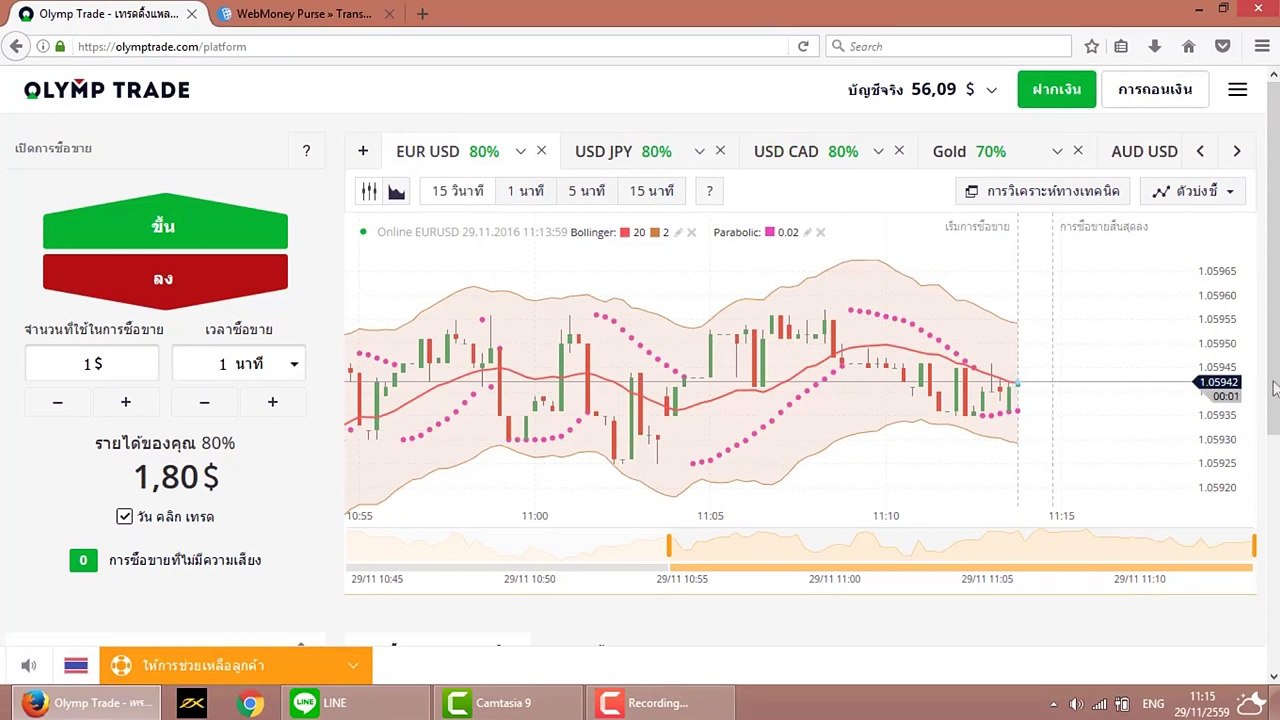1280x720 pixels.
Task: Show bookmarks list in Firefox toolbar
Action: [x=1121, y=46]
